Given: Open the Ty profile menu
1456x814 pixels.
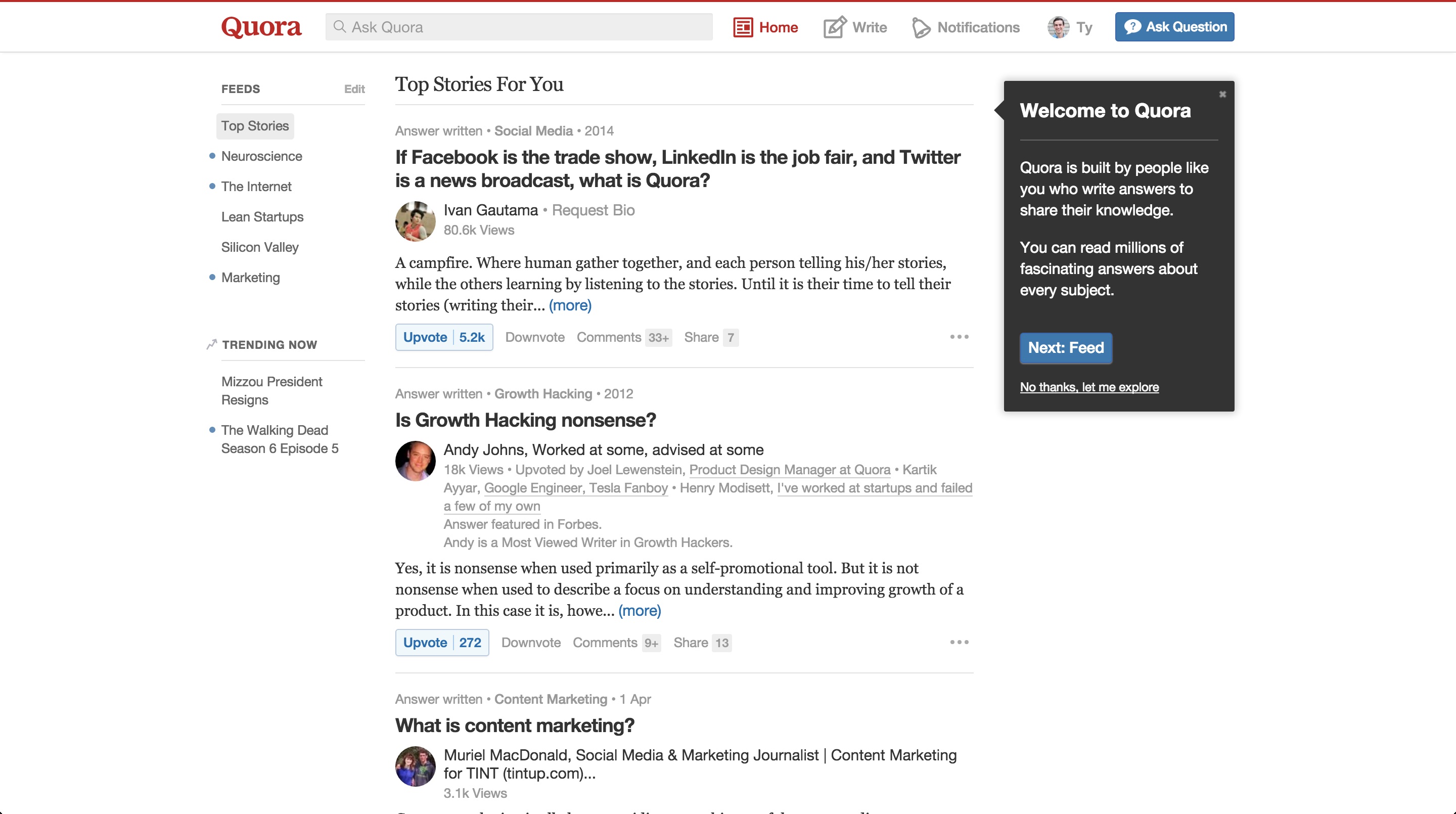Looking at the screenshot, I should click(1070, 27).
